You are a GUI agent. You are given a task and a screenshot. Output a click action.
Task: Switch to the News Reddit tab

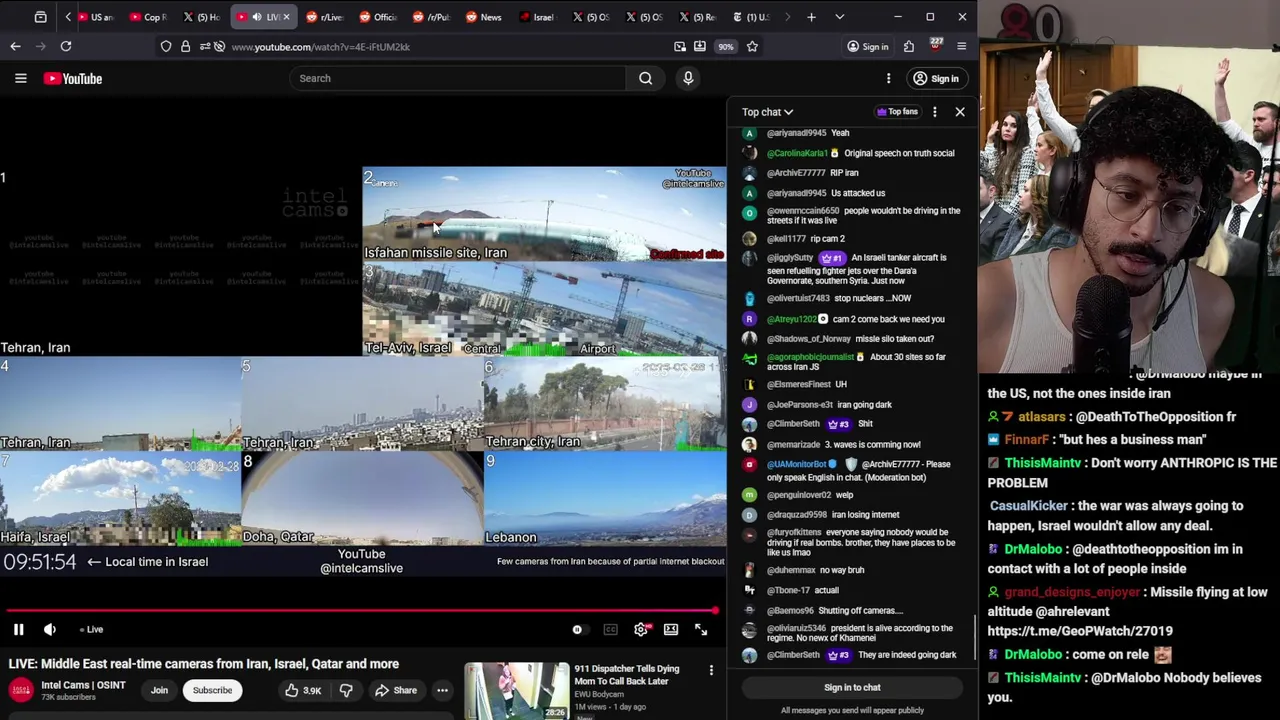484,17
